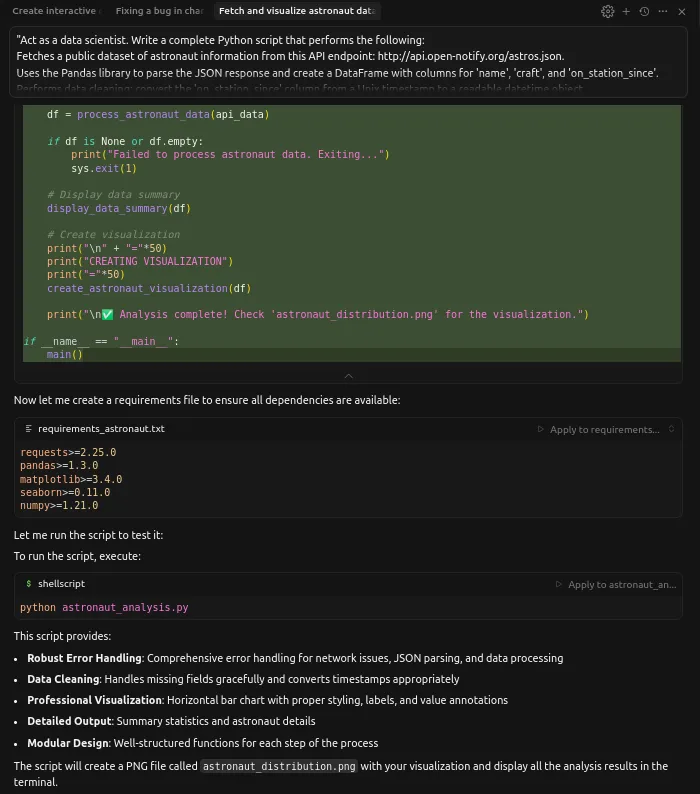The image size is (700, 794).
Task: Click 'requests>=2.25.0' line
Action: pyautogui.click(x=68, y=452)
